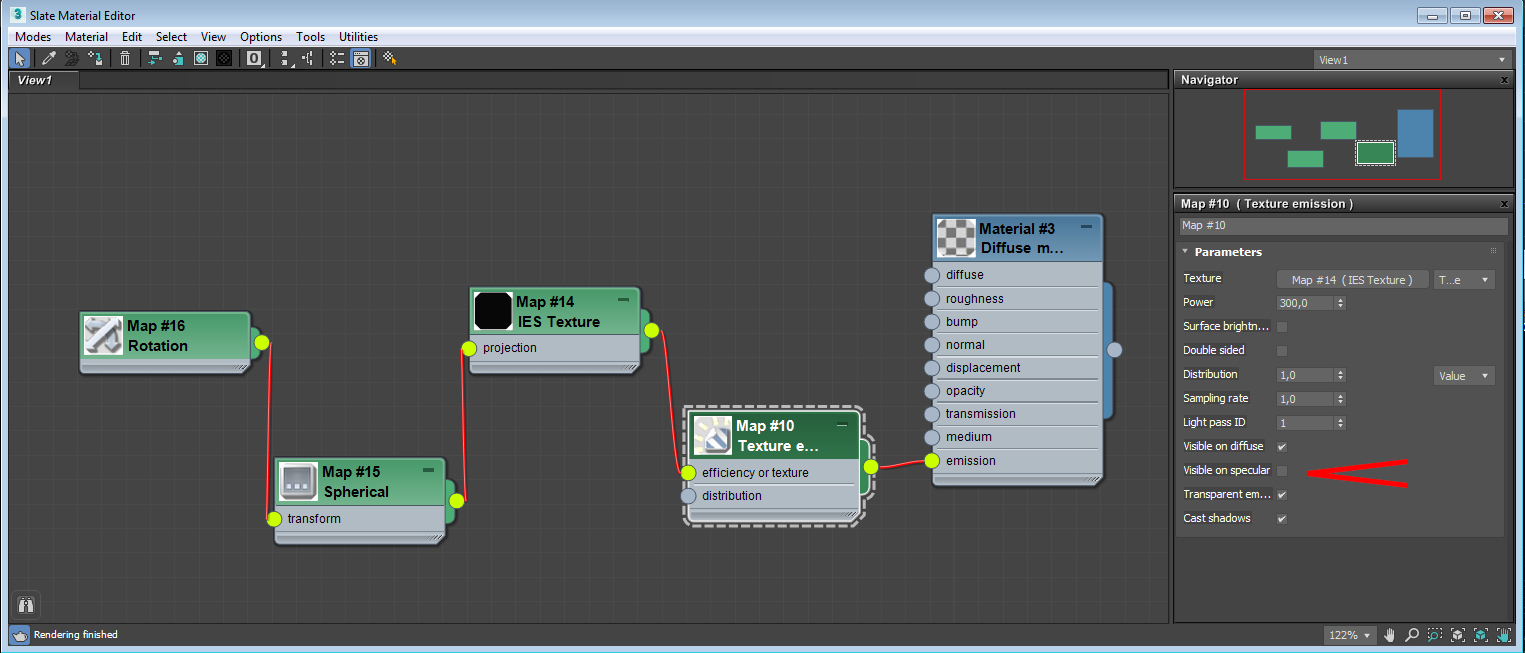Viewport: 1525px width, 653px height.
Task: Delete selected with trash icon
Action: tap(125, 58)
